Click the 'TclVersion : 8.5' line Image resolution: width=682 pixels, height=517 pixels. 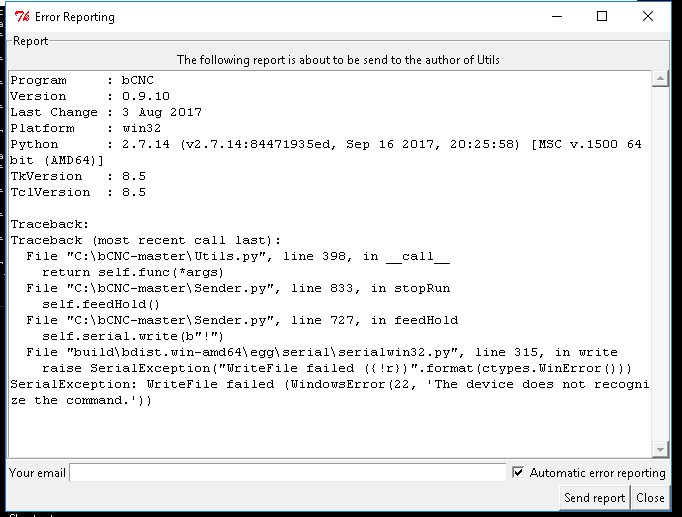(x=78, y=192)
